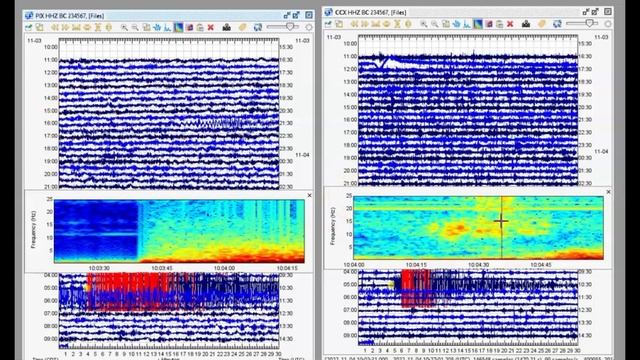Switch PIX inset to spectra view
The height and width of the screenshot is (360, 640).
tap(167, 27)
